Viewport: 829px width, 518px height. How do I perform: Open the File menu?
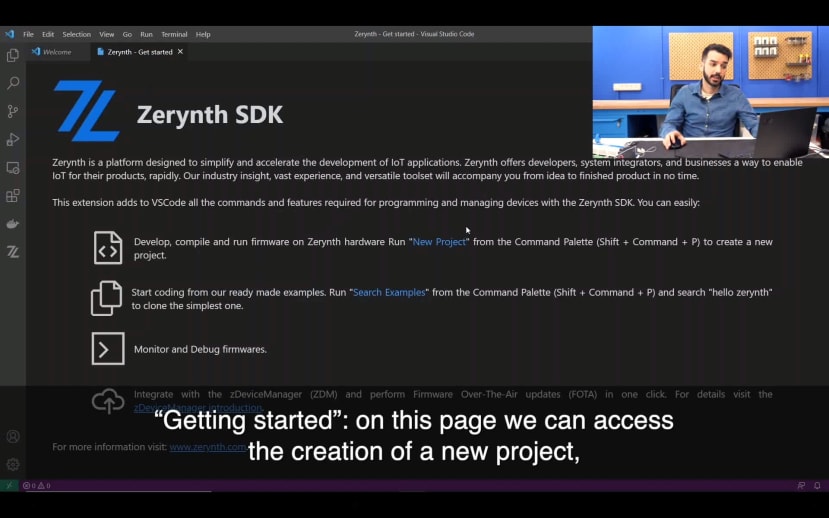(x=29, y=34)
